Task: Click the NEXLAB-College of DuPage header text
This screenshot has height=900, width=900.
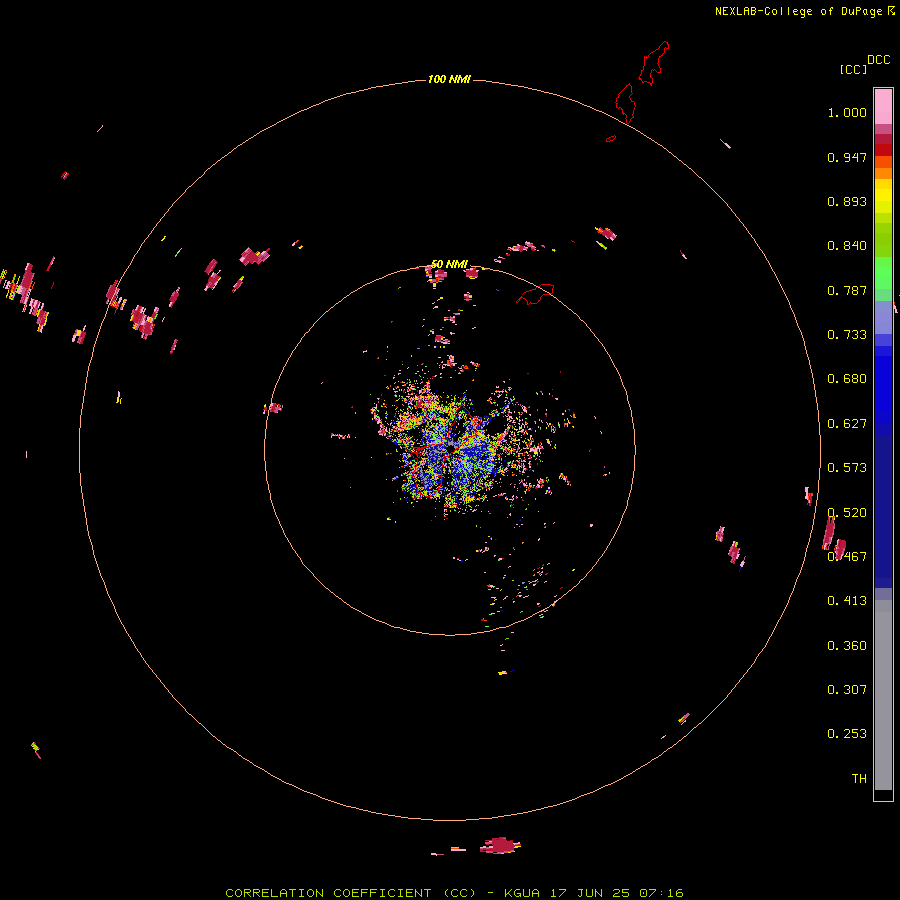Action: pos(804,11)
